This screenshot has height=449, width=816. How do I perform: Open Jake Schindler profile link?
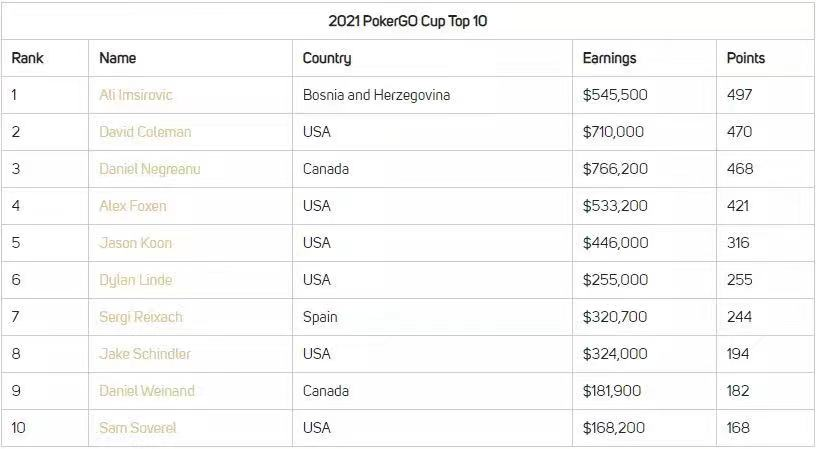point(145,354)
